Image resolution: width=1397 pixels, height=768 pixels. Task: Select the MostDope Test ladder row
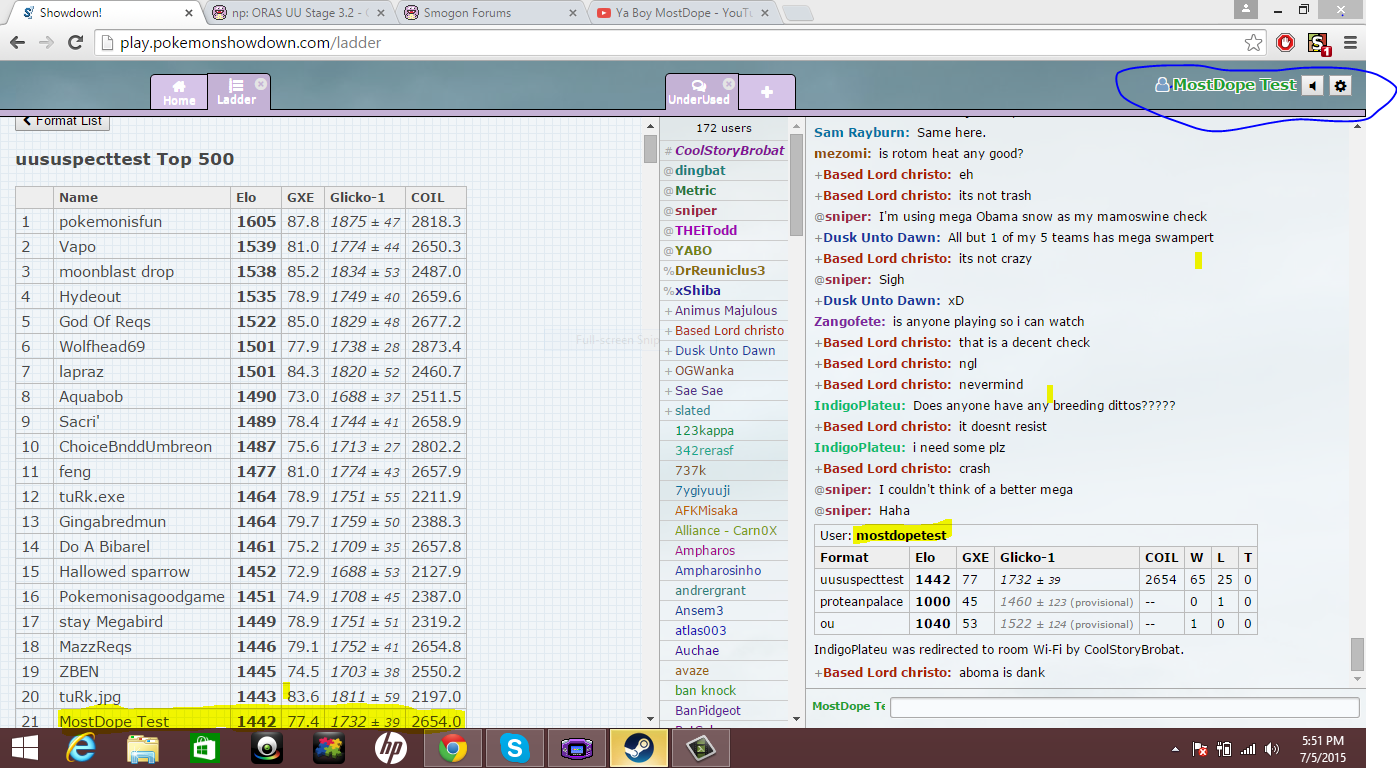240,721
